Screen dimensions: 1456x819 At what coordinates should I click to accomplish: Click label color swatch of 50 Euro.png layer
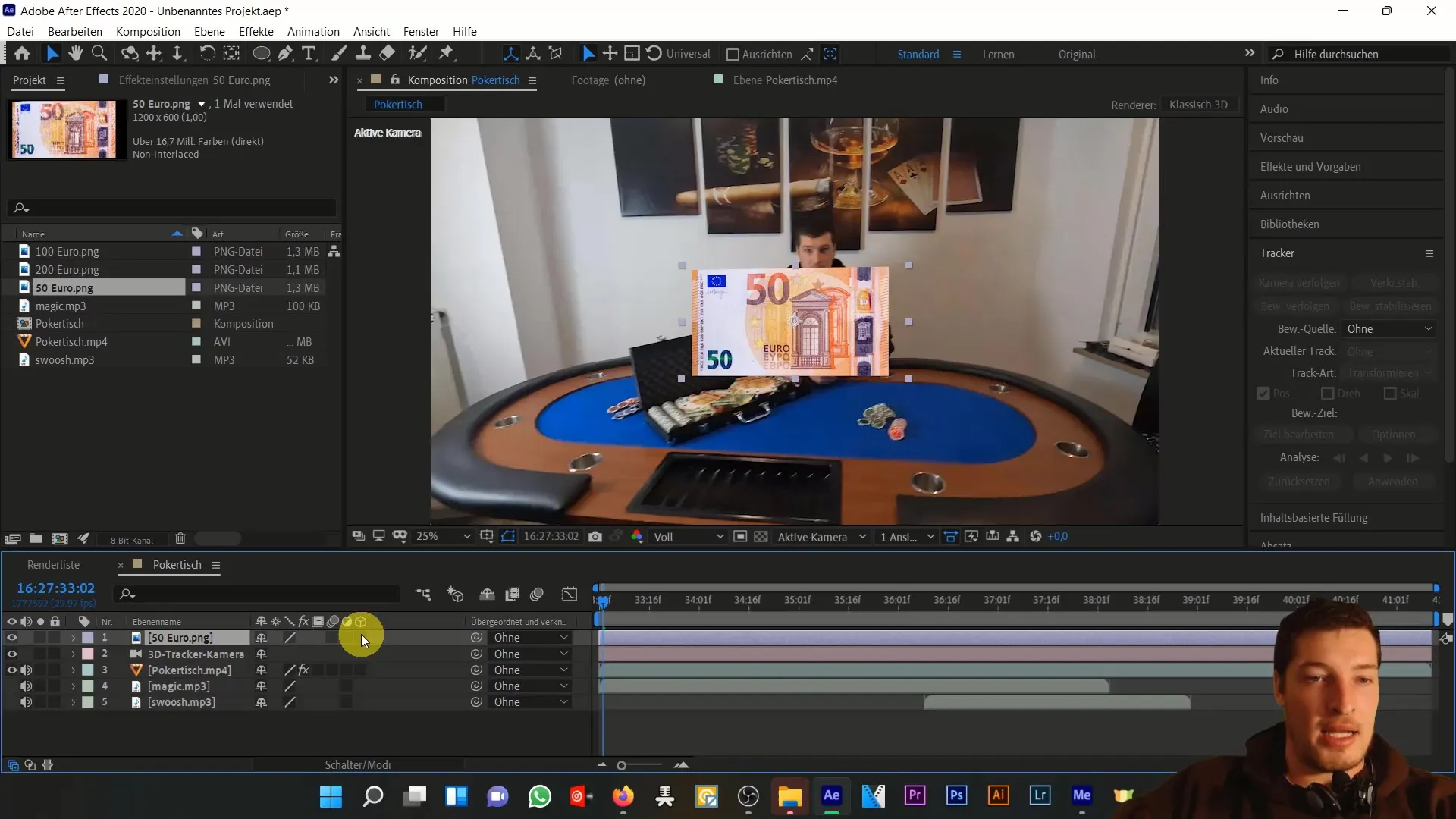(x=88, y=638)
